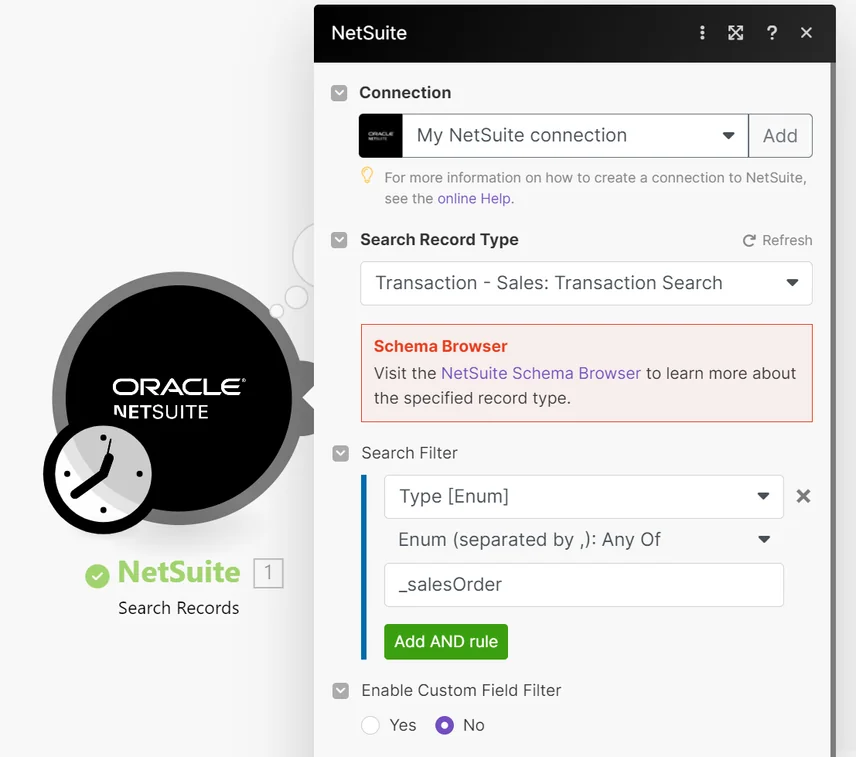Add a new NetSuite connection
856x757 pixels.
pyautogui.click(x=780, y=135)
